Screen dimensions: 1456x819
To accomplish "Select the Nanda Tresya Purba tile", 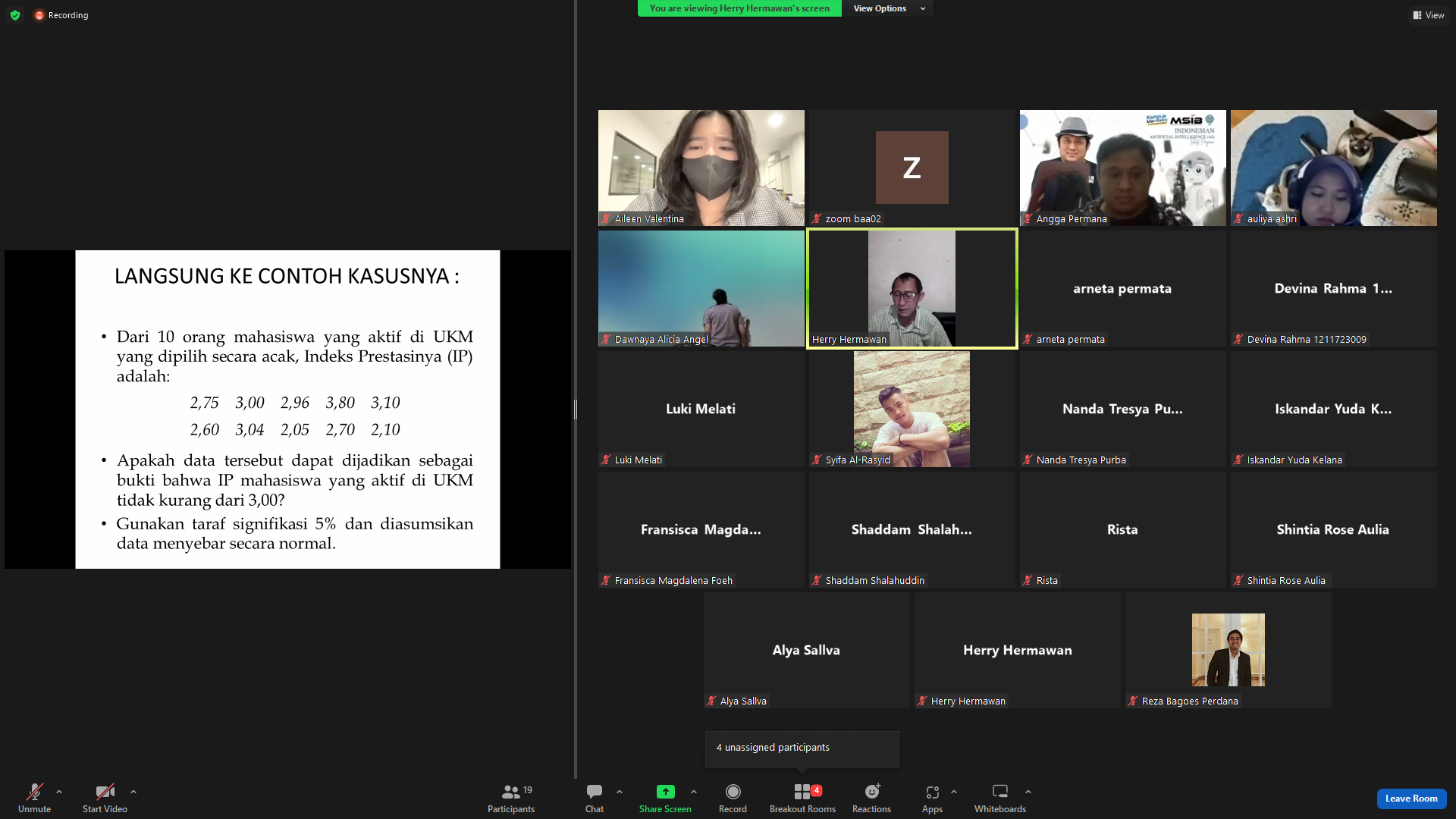I will (x=1122, y=409).
